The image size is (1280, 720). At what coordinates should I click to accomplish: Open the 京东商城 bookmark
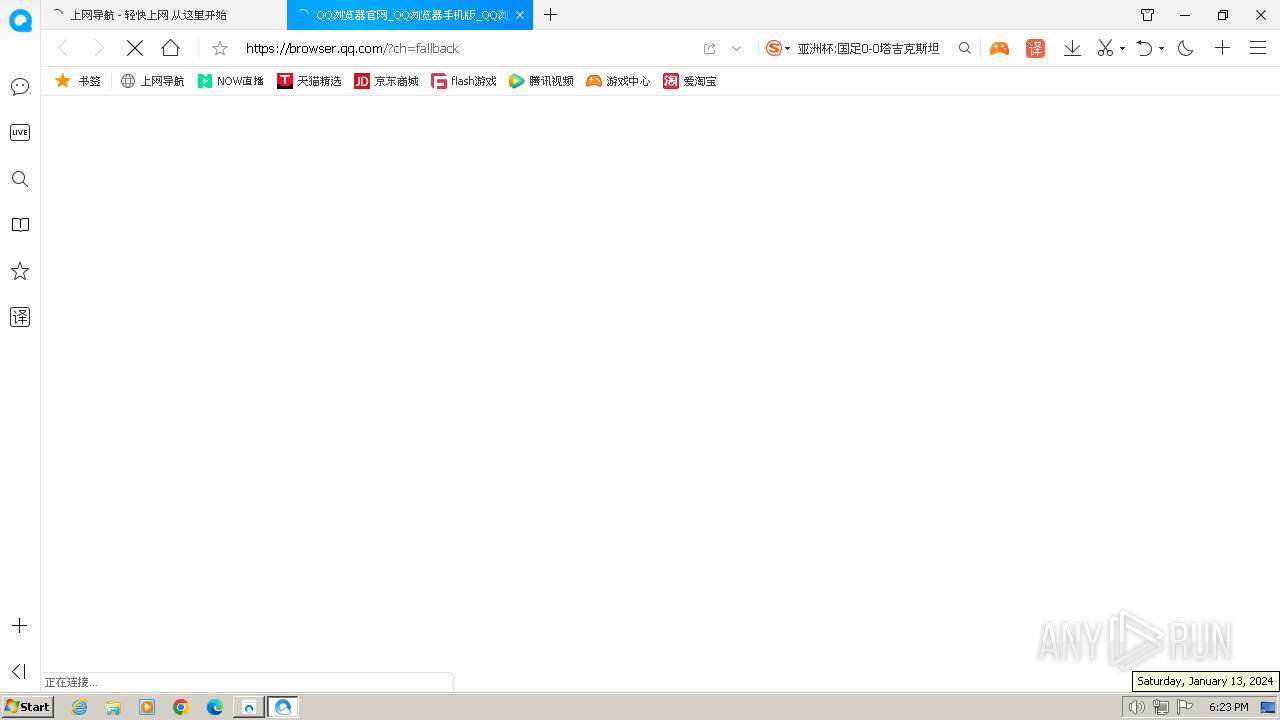click(x=387, y=81)
